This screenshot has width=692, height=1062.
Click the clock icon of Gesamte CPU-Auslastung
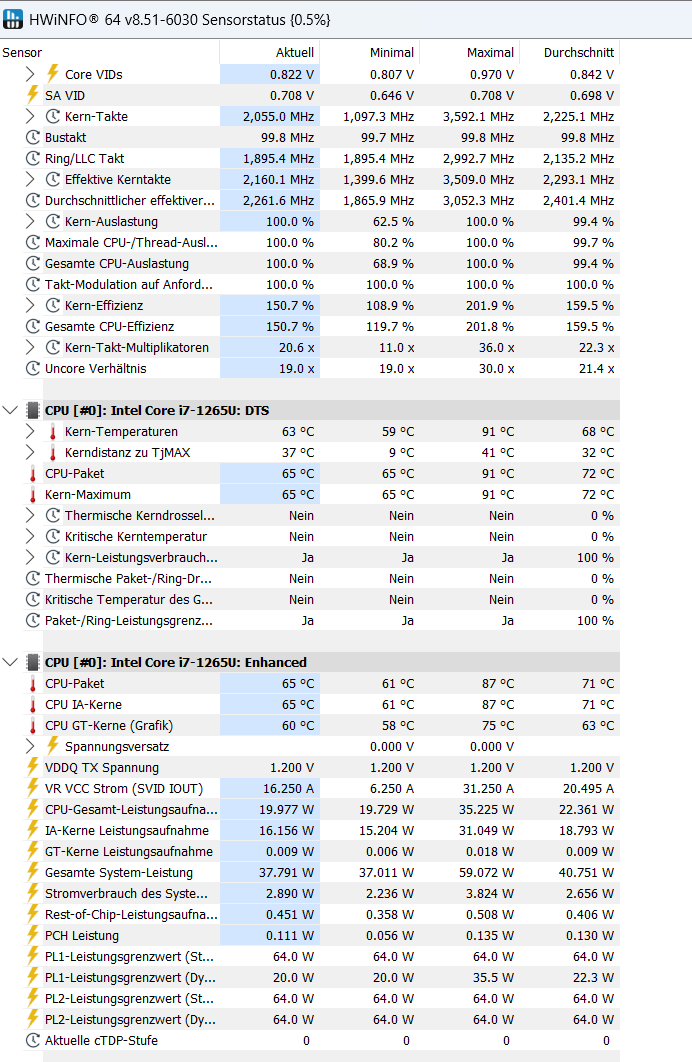(33, 263)
